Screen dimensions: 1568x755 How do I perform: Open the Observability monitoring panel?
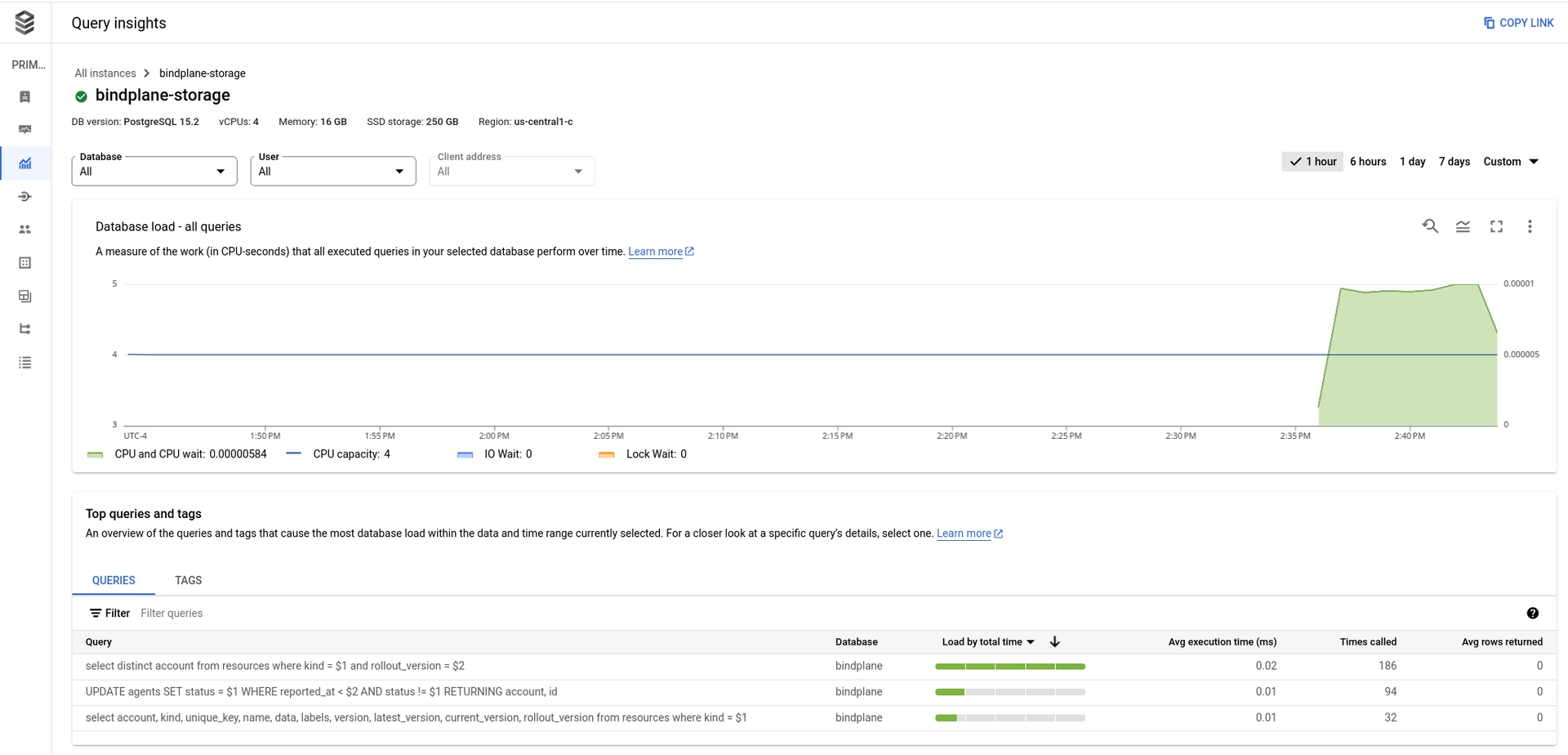point(24,129)
